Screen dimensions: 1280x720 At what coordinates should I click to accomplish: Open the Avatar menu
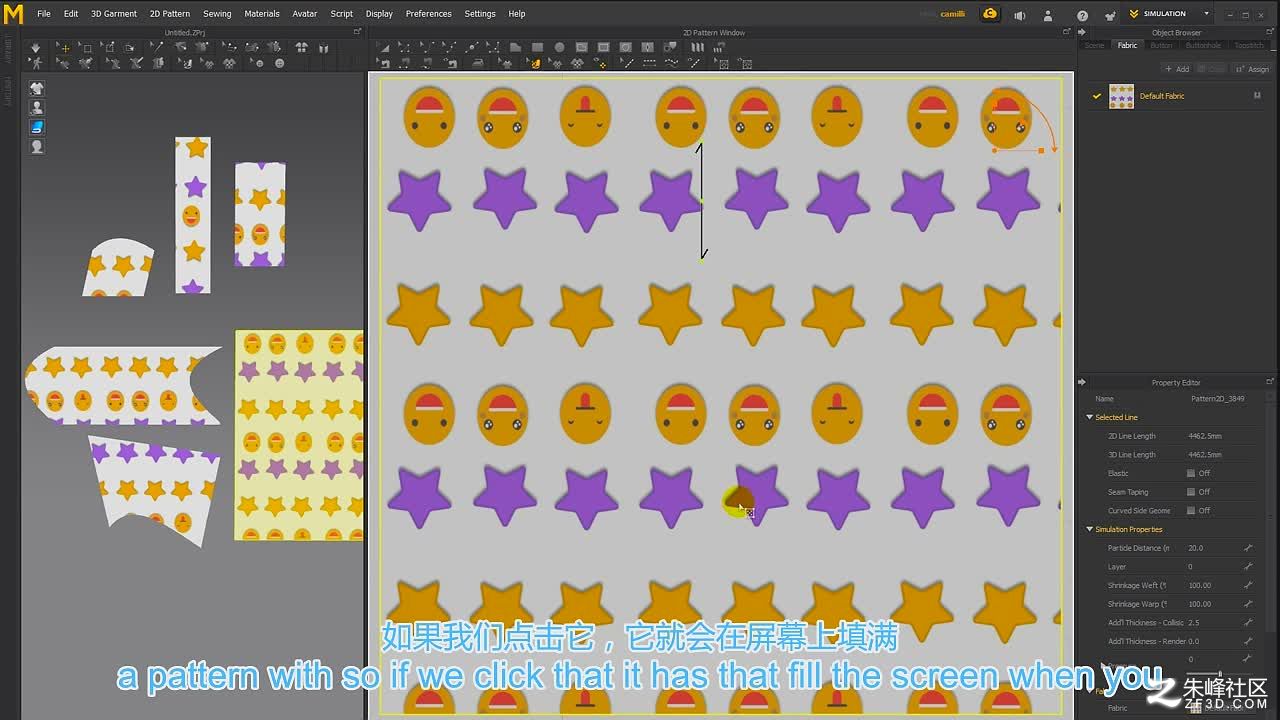[305, 14]
